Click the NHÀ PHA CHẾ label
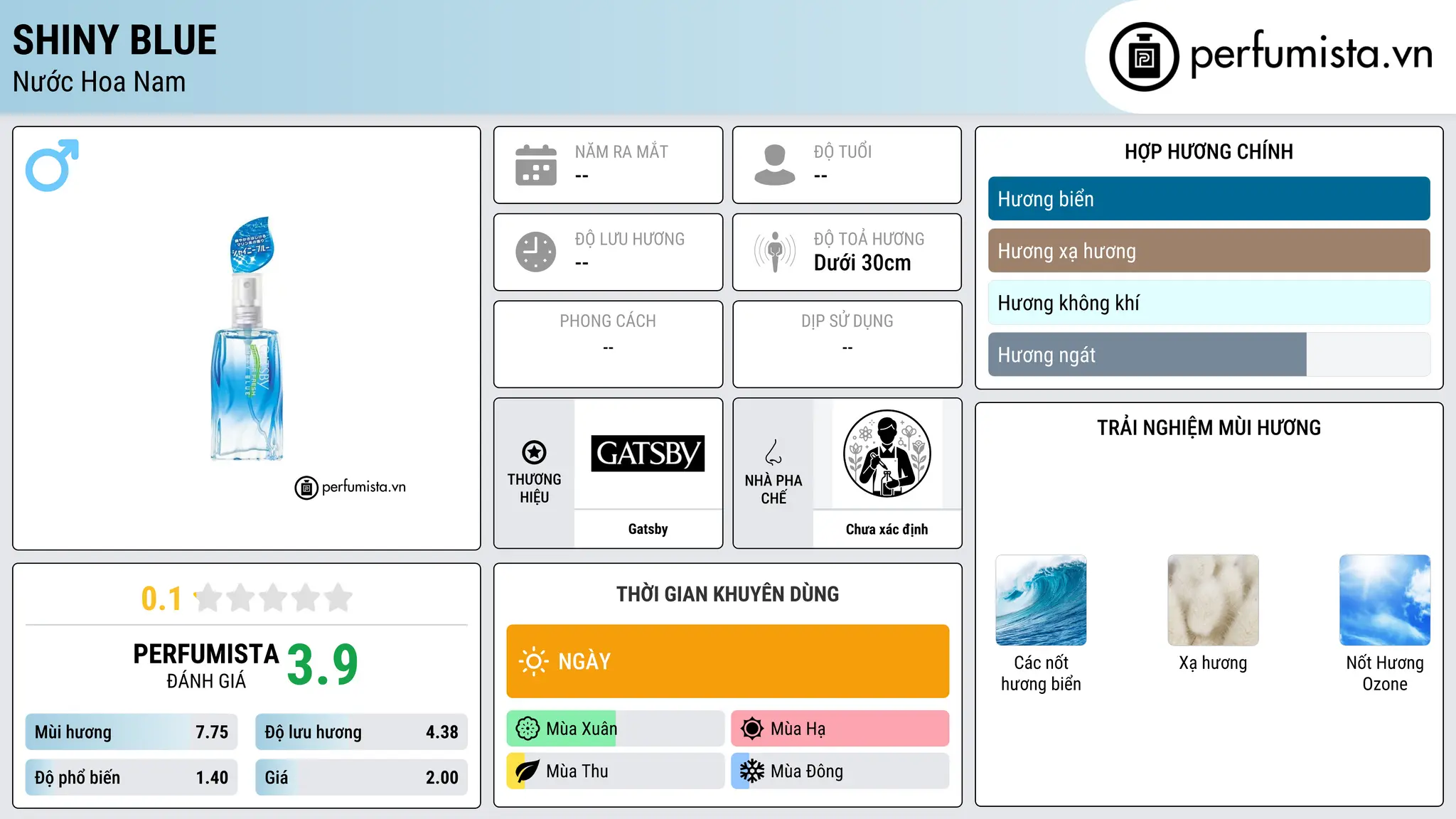 coord(773,489)
